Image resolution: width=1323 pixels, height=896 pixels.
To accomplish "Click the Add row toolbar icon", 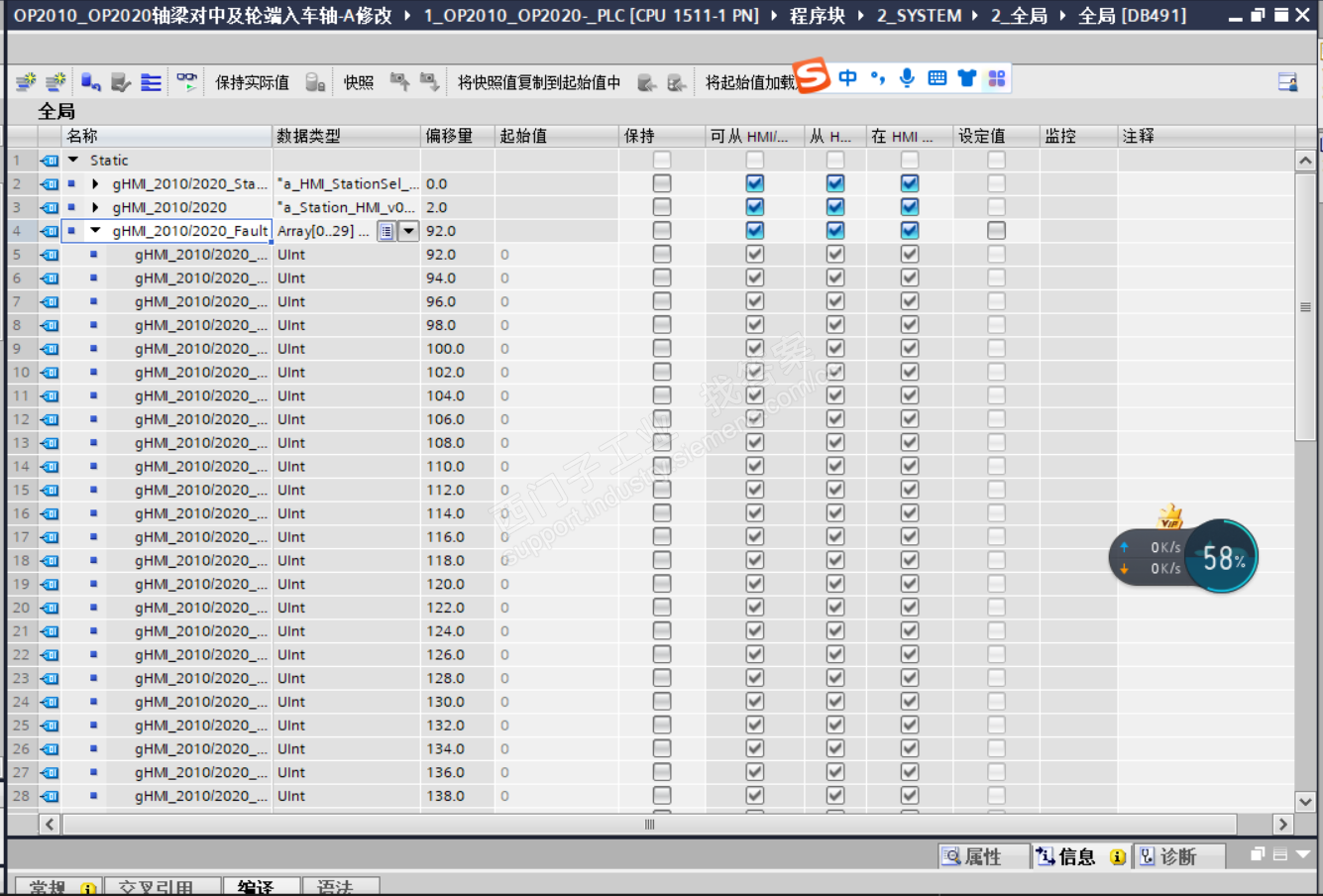I will pyautogui.click(x=56, y=82).
